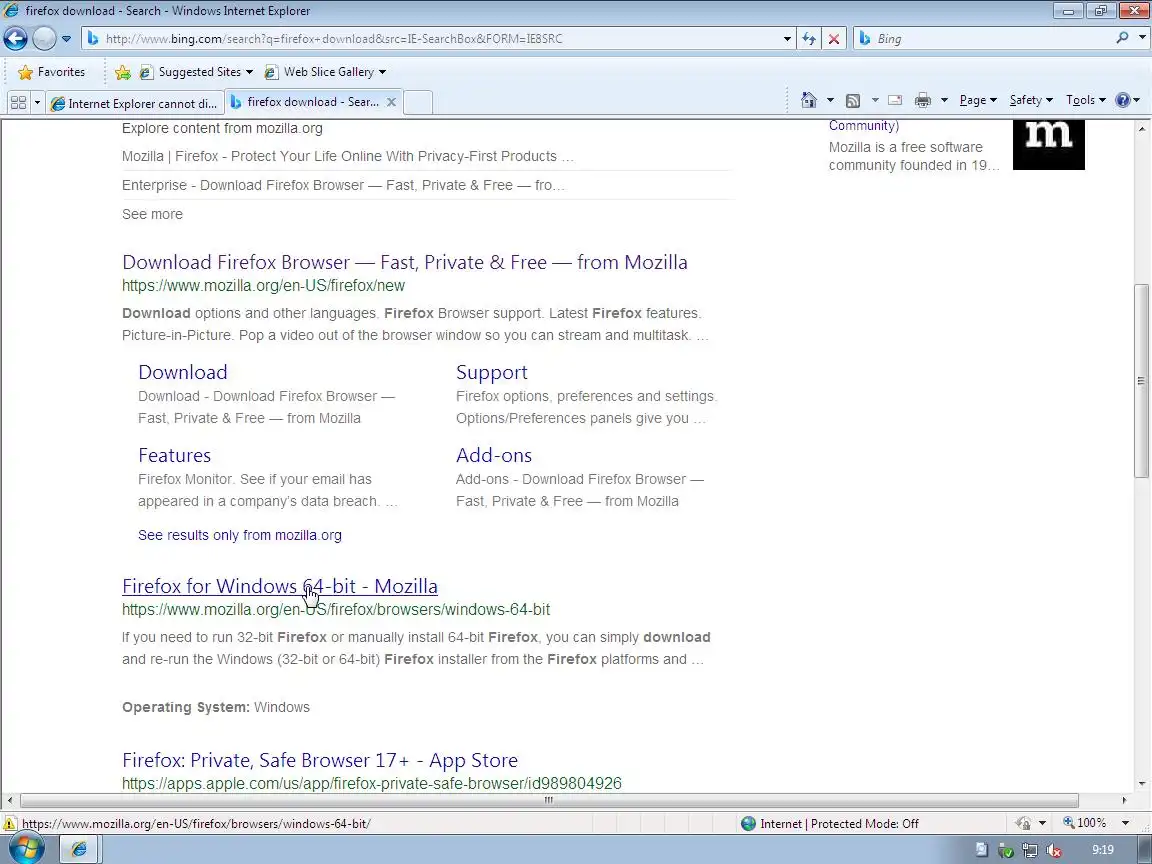Open 'Download Firefox Browser — Fast, Private & Free' result

(405, 262)
